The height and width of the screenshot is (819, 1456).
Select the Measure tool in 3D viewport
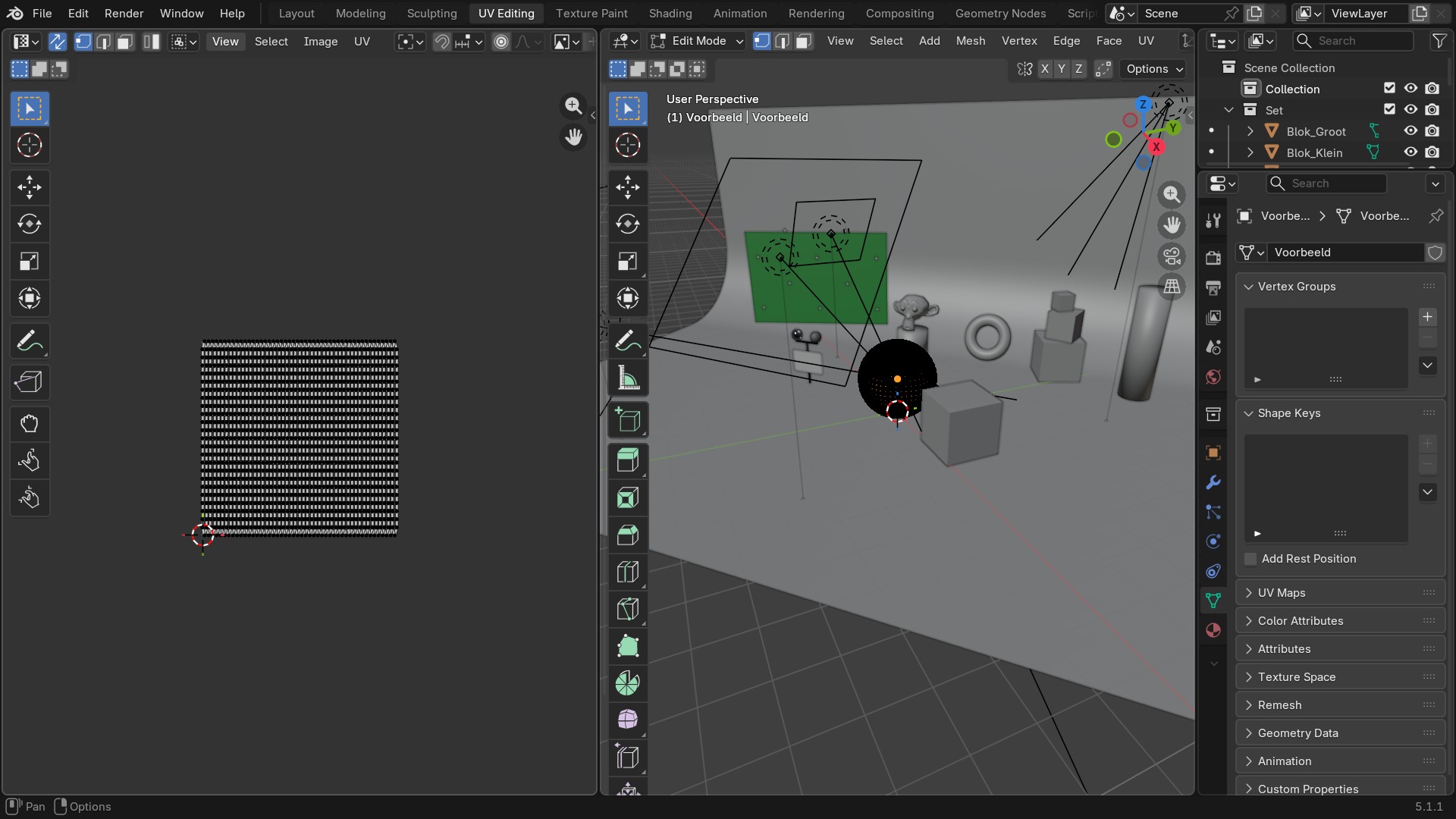(x=628, y=378)
